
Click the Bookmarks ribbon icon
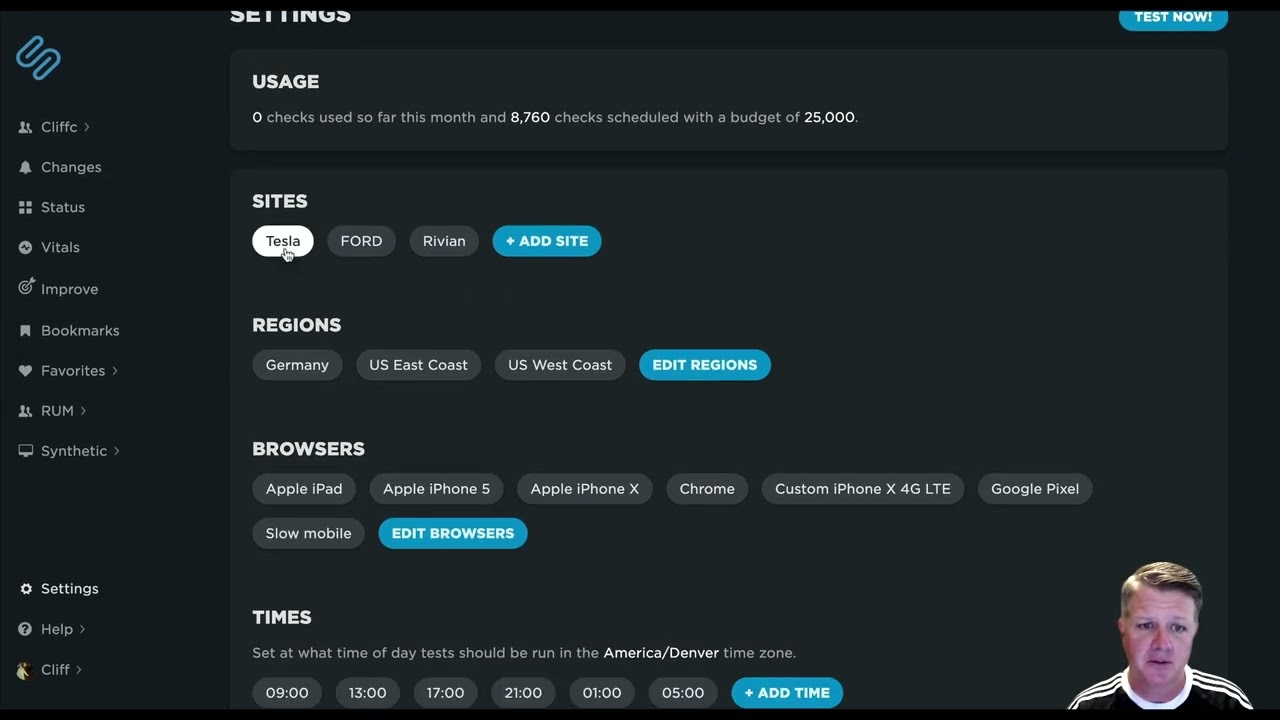click(25, 330)
